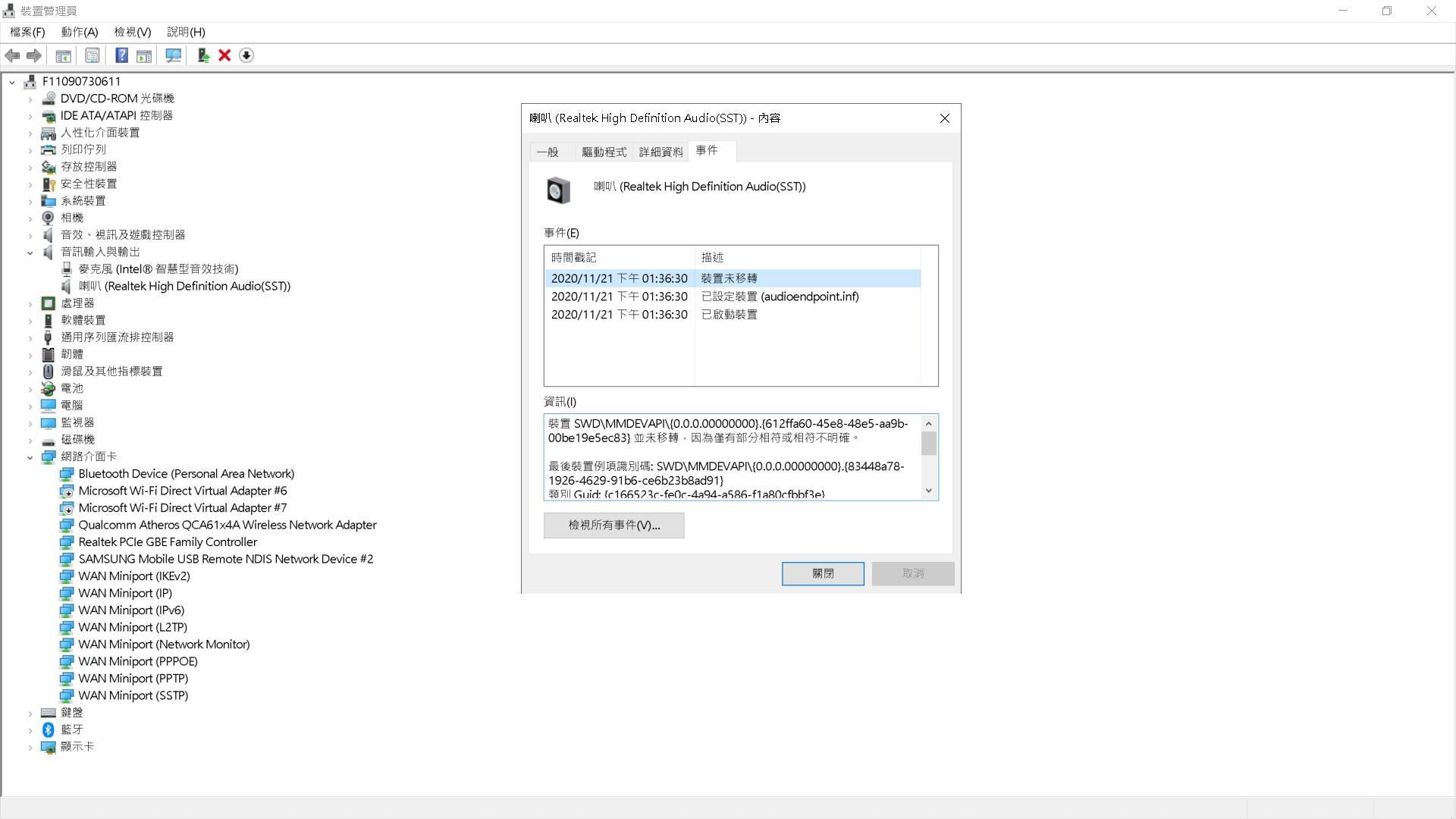Click the 檢視所有事件(V) button
Viewport: 1456px width, 819px height.
[613, 525]
